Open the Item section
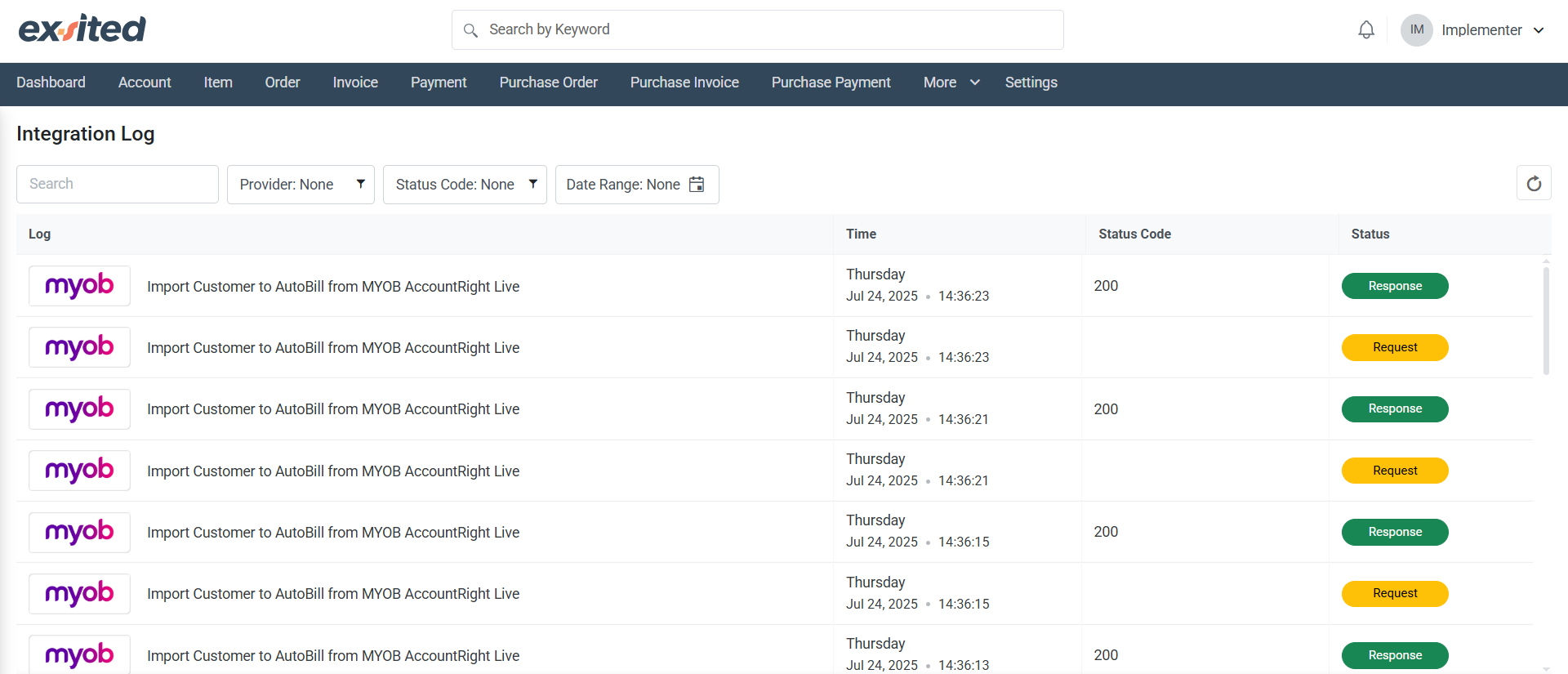This screenshot has width=1568, height=674. pyautogui.click(x=218, y=83)
